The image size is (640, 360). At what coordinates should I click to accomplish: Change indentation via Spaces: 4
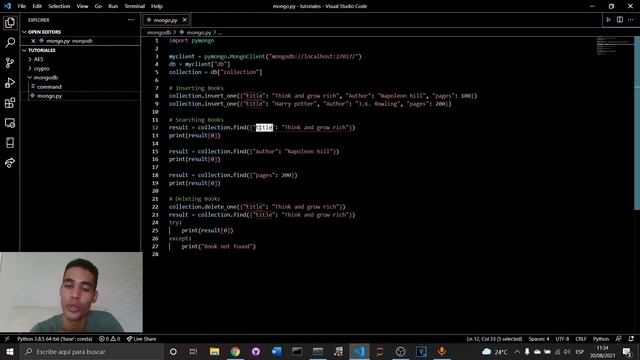tap(539, 339)
